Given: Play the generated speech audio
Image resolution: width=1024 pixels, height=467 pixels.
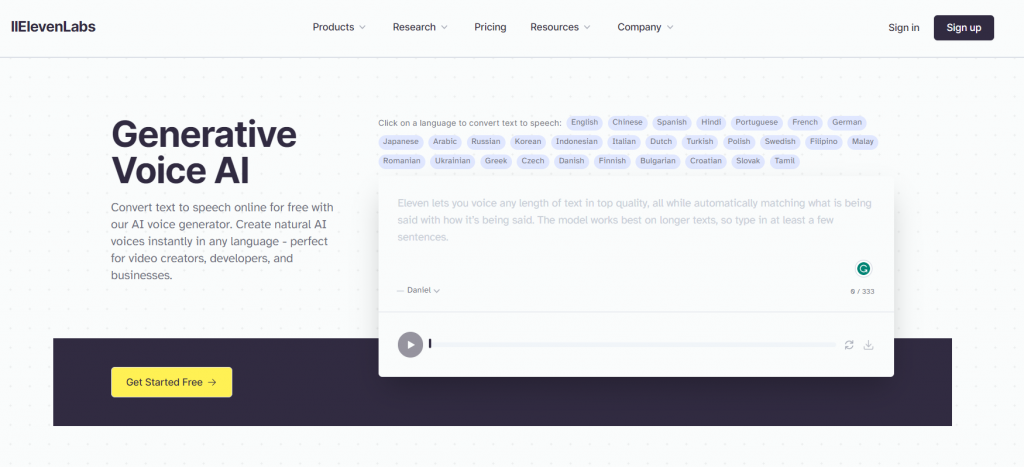Looking at the screenshot, I should click(410, 344).
